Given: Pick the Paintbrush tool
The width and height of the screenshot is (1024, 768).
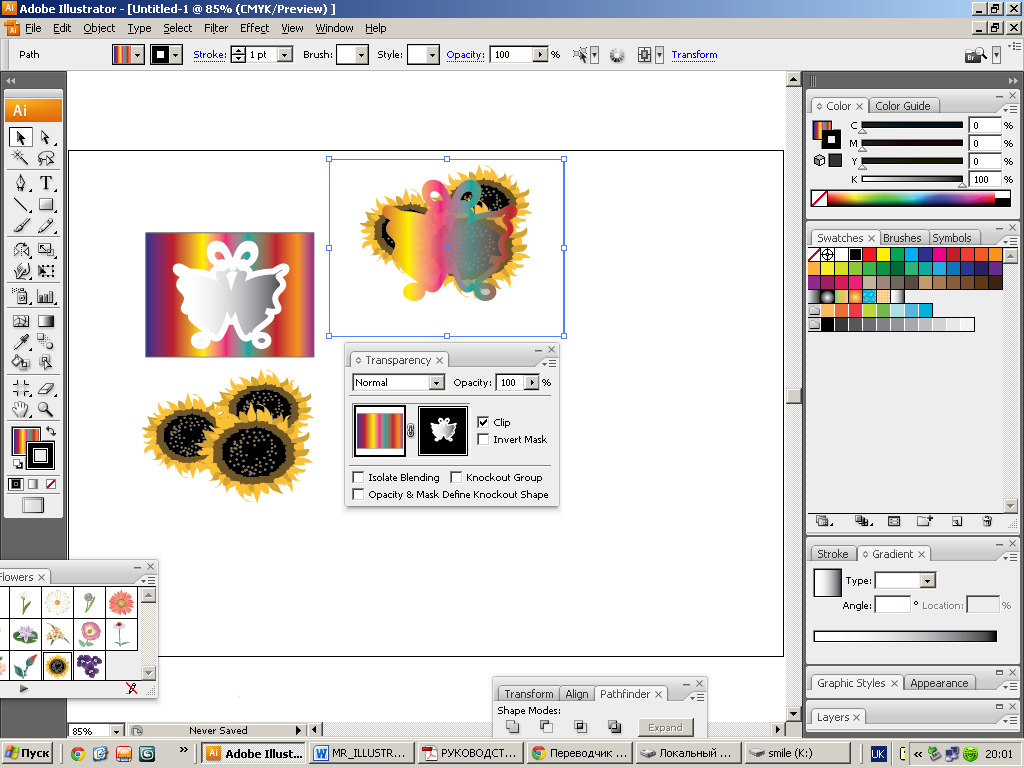Looking at the screenshot, I should point(20,226).
